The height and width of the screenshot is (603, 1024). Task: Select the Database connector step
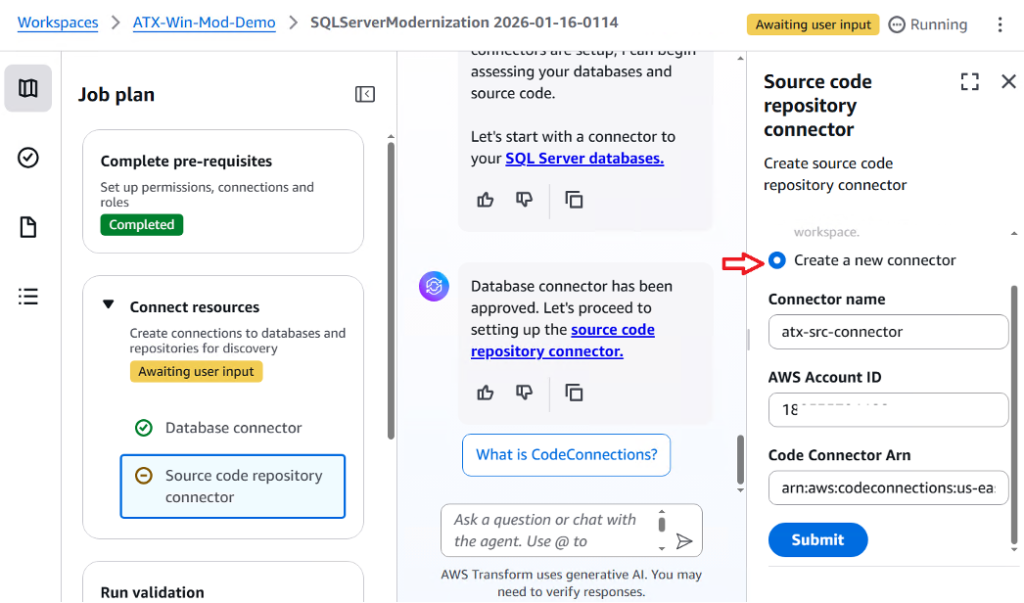(x=233, y=428)
